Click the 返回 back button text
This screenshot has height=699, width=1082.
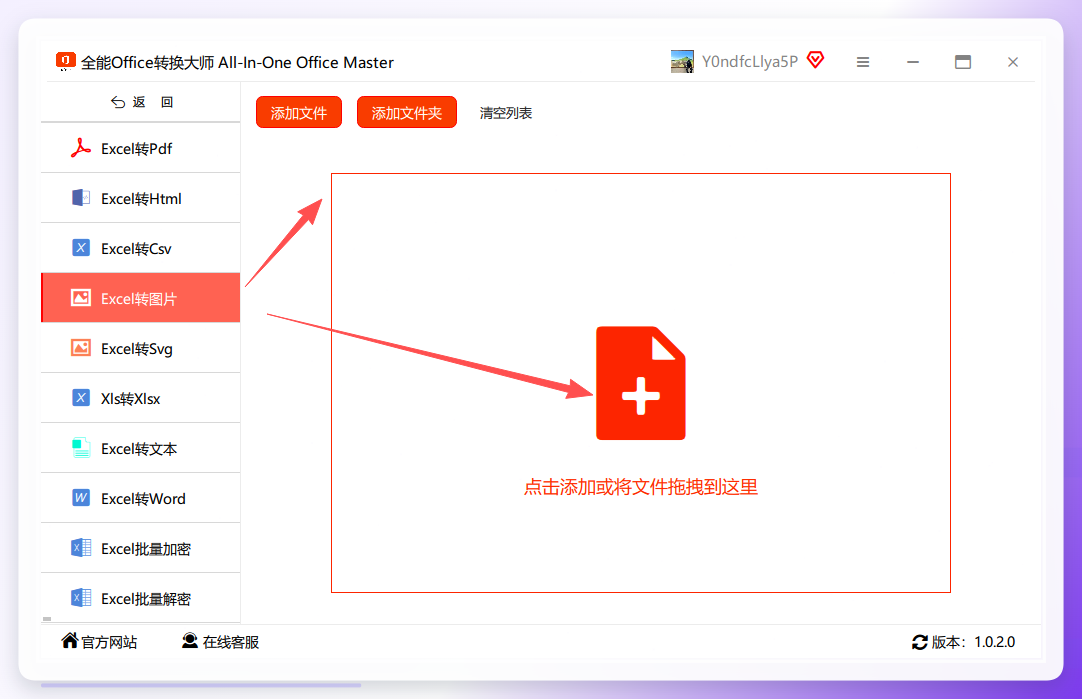(153, 102)
